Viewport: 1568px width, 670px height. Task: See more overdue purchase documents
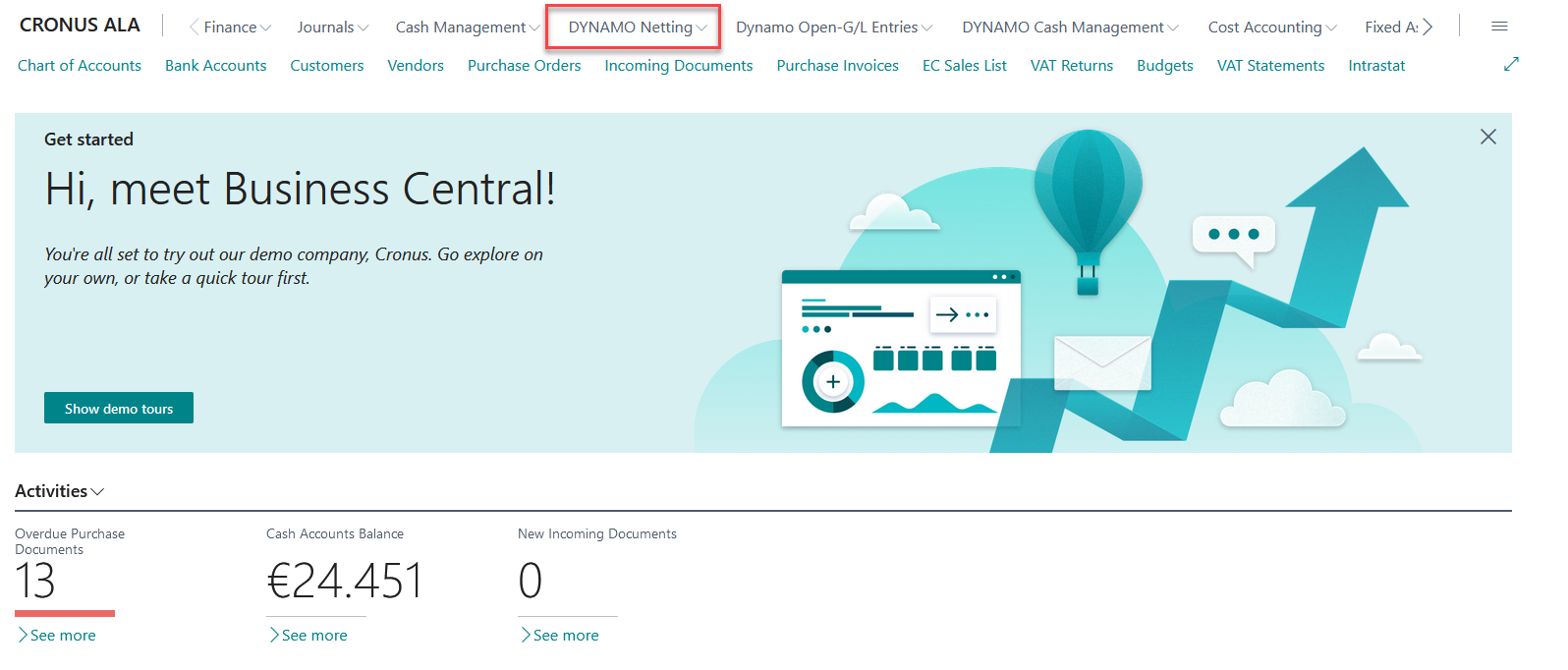tap(62, 636)
